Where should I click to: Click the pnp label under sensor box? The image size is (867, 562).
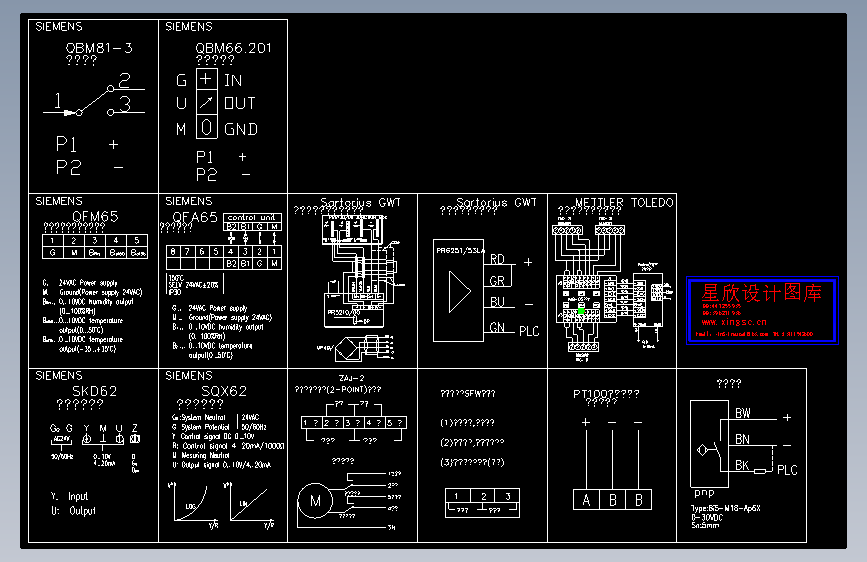pyautogui.click(x=704, y=493)
